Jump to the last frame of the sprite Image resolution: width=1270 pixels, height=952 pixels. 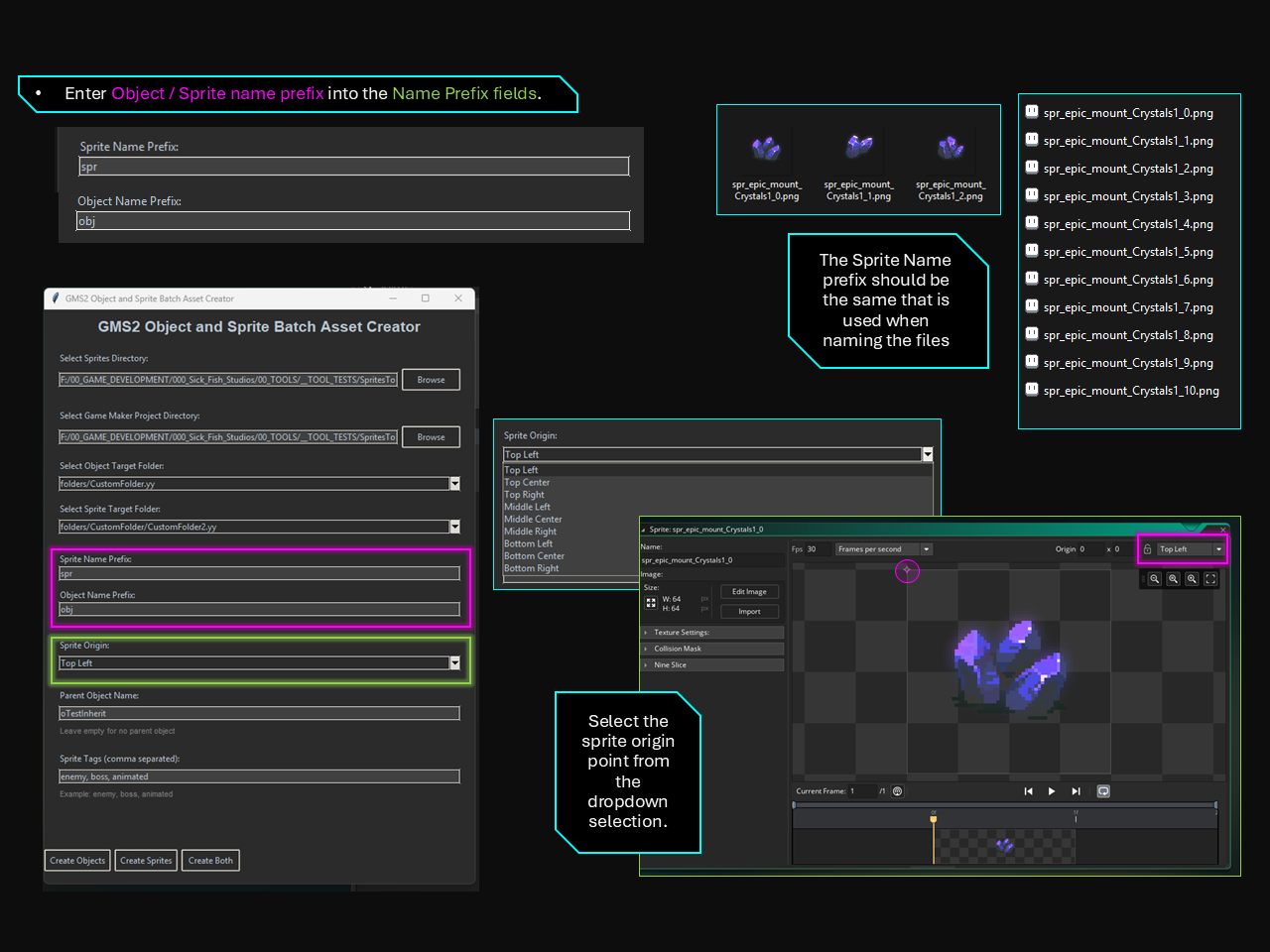pos(1076,791)
